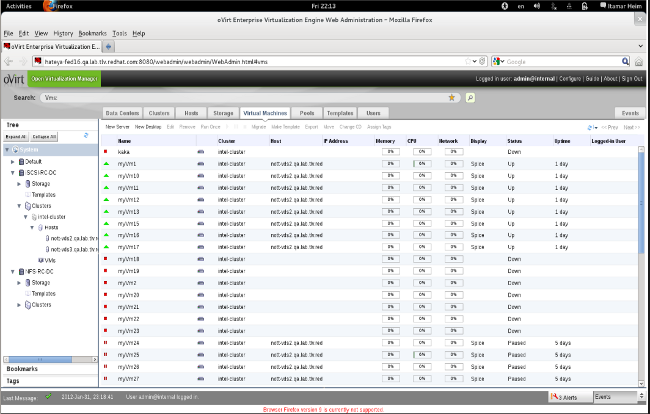Screen dimensions: 650x414
Task: Open the Firefox Bookmarks menu
Action: click(92, 33)
